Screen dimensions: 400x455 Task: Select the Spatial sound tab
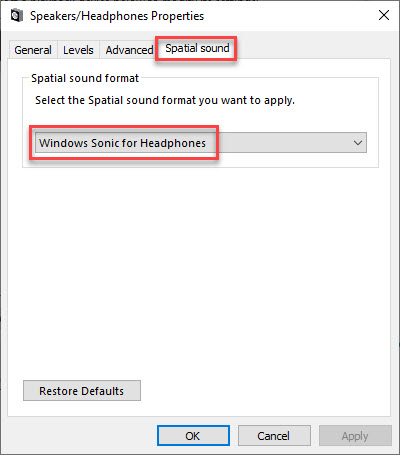[197, 48]
